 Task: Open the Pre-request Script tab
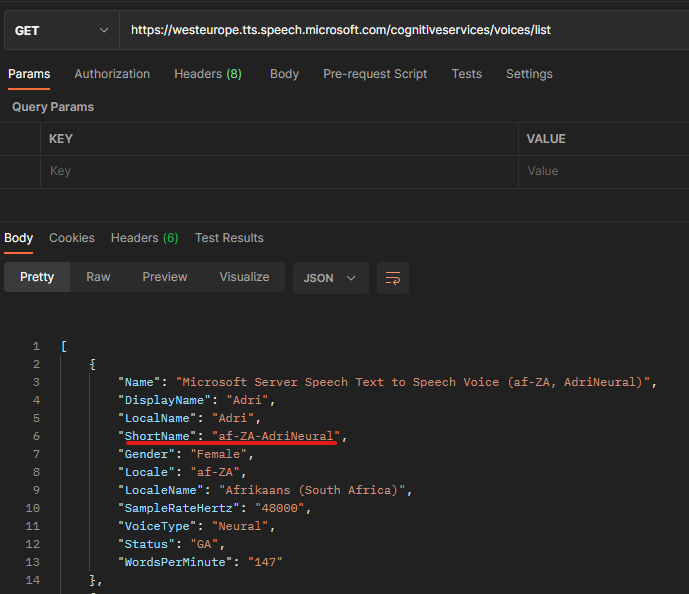(375, 74)
